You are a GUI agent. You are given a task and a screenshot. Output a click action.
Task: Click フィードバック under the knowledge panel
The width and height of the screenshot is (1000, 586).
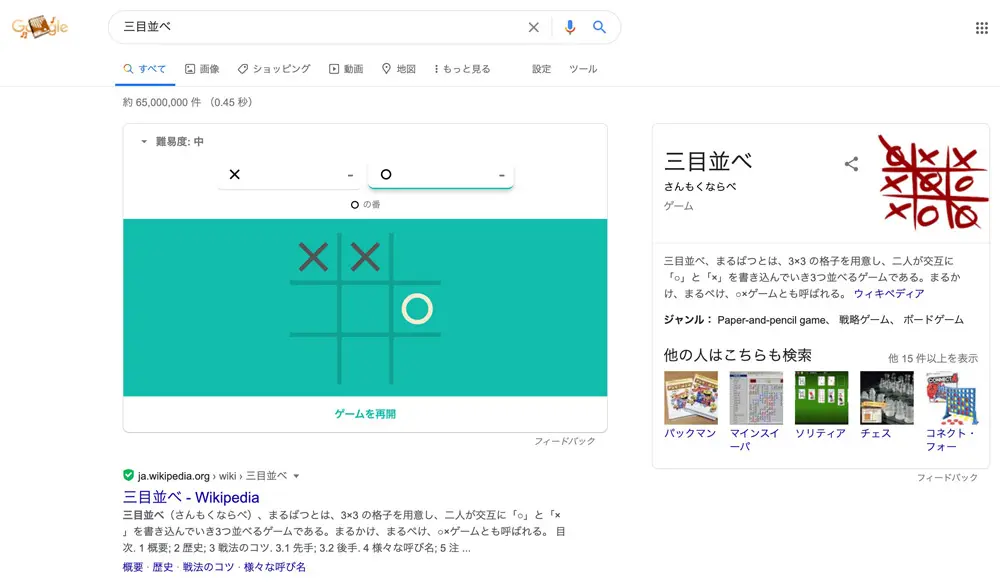point(947,477)
